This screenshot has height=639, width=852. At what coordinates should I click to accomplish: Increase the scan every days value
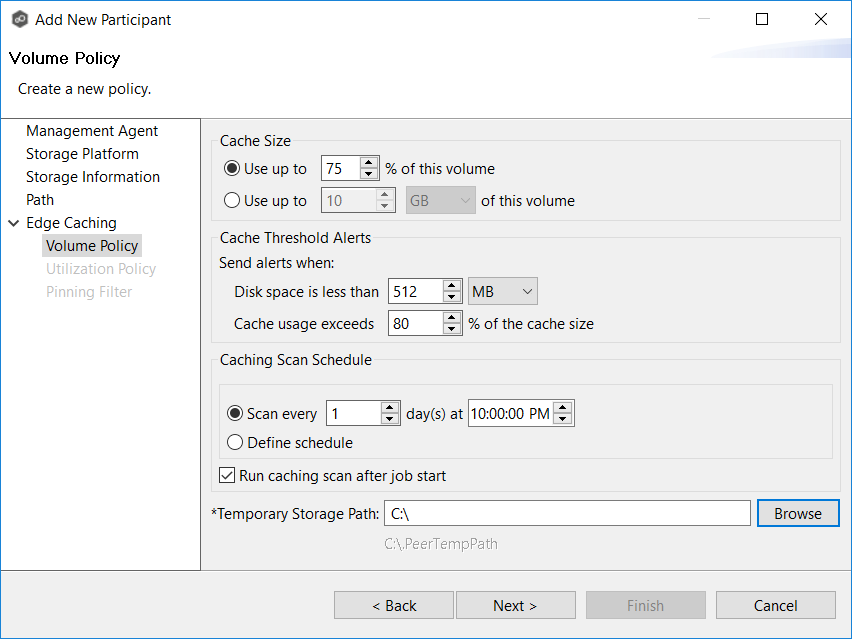click(390, 408)
